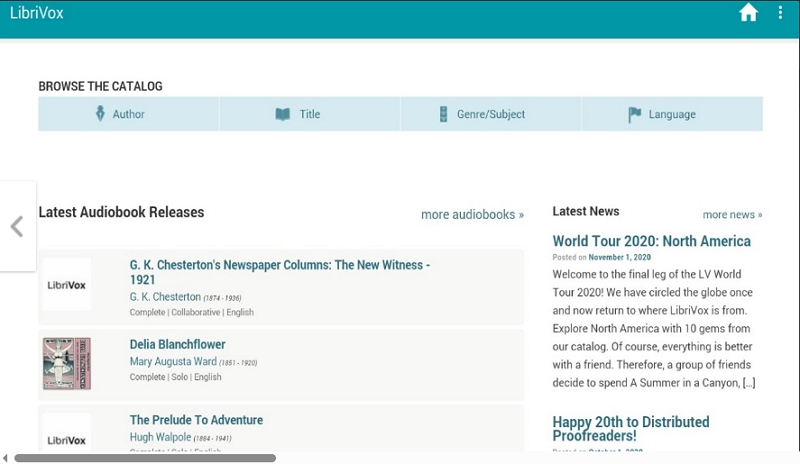Browse catalog by Language

(x=672, y=114)
